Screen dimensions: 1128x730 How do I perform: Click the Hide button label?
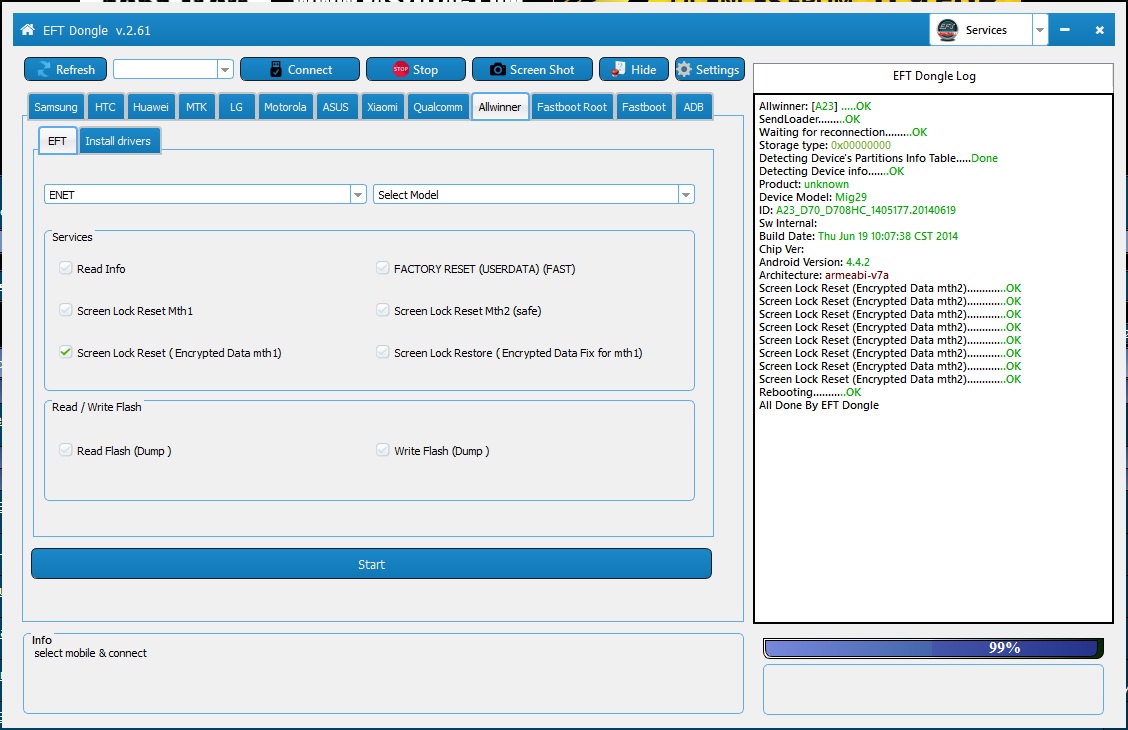pyautogui.click(x=643, y=69)
